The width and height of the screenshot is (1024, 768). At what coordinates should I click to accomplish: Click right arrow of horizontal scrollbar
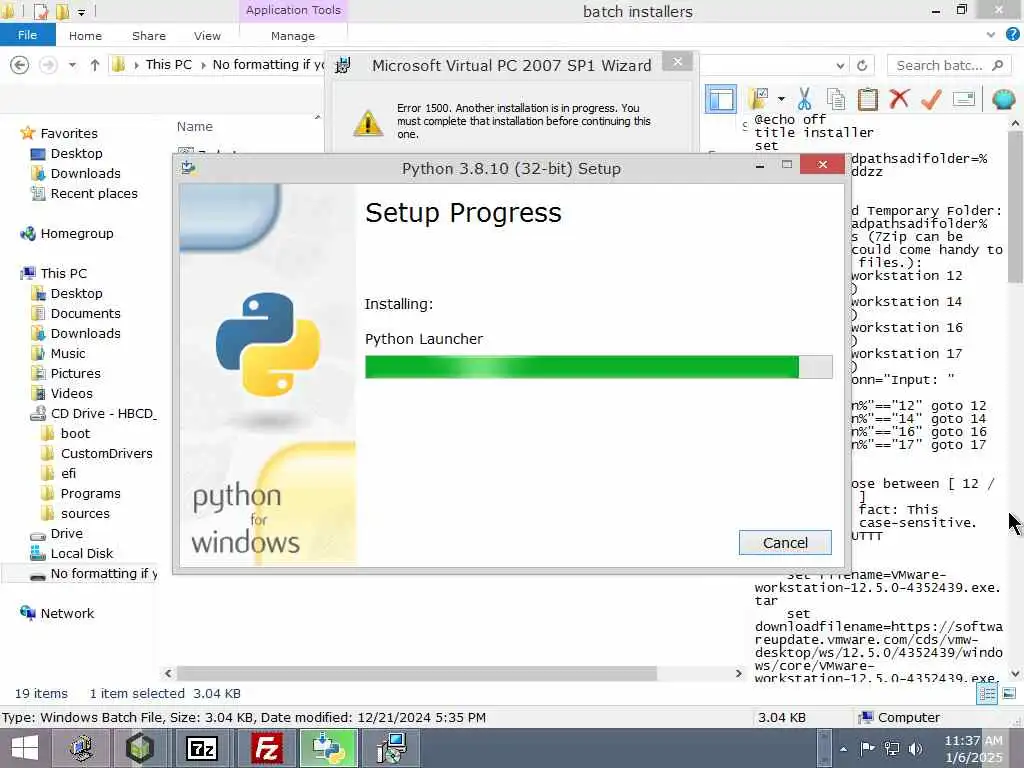pyautogui.click(x=739, y=673)
